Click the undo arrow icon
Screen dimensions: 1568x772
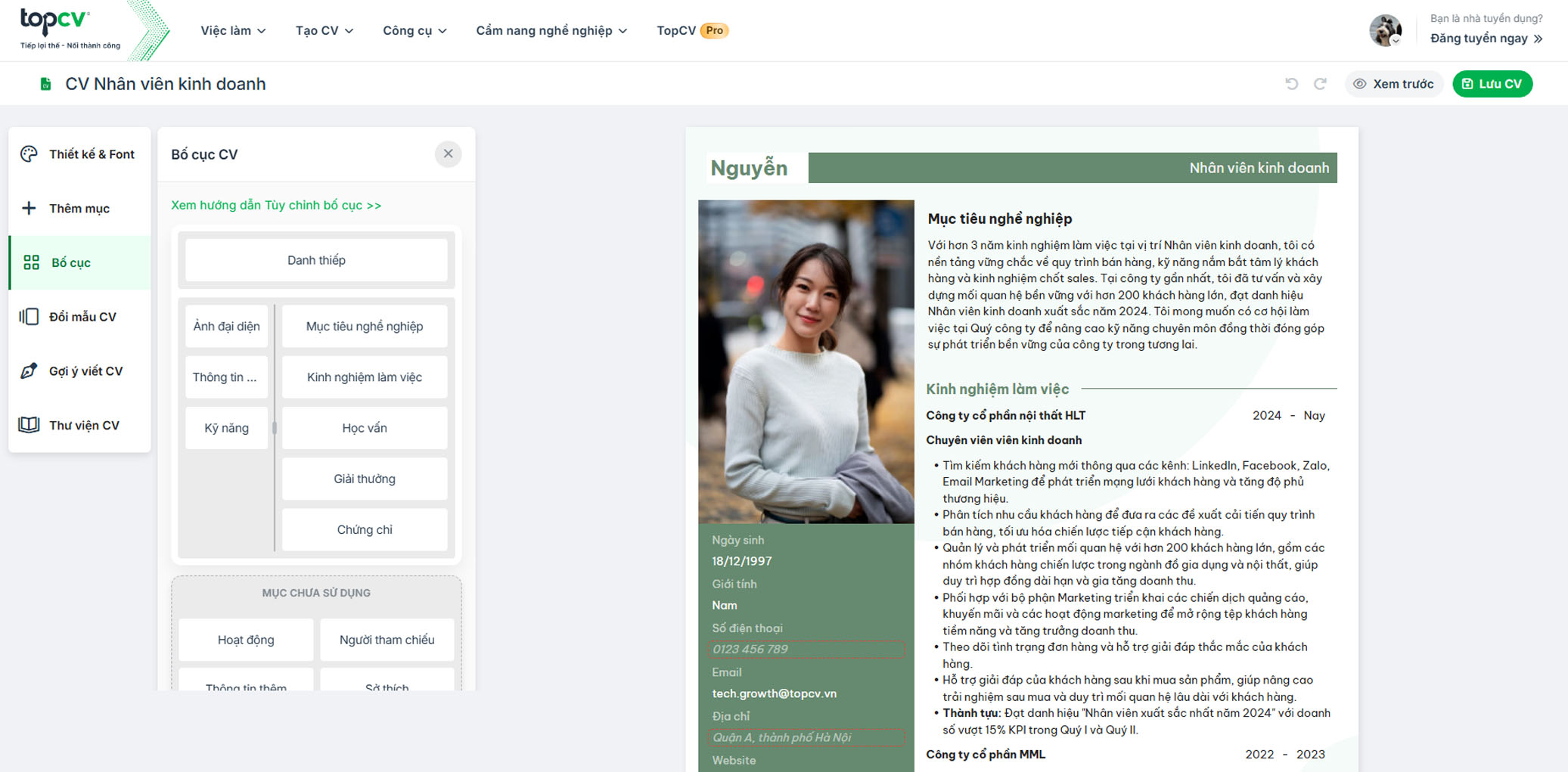pos(1292,84)
